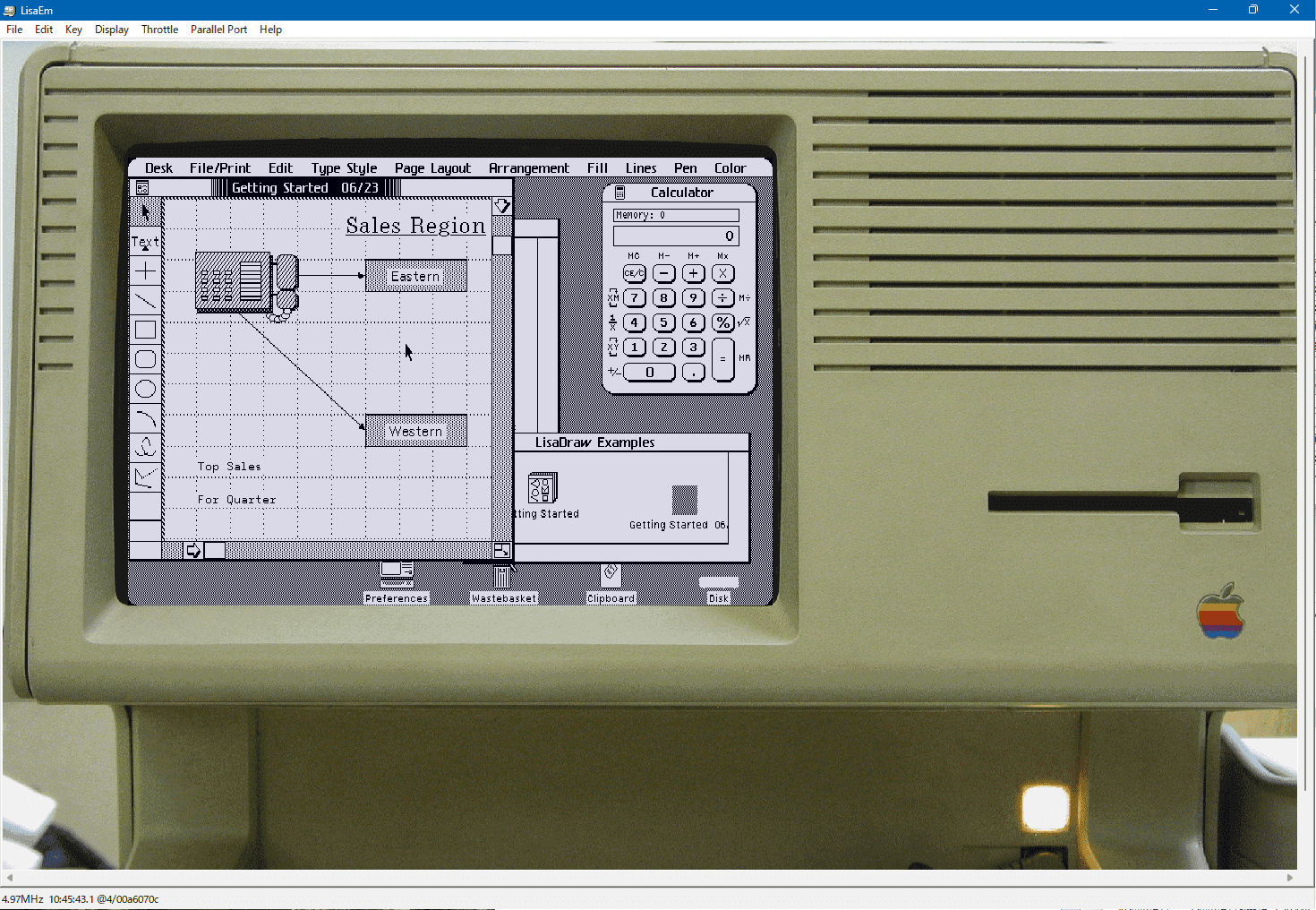The width and height of the screenshot is (1316, 910).
Task: Select the diagonal line tool
Action: click(x=145, y=300)
